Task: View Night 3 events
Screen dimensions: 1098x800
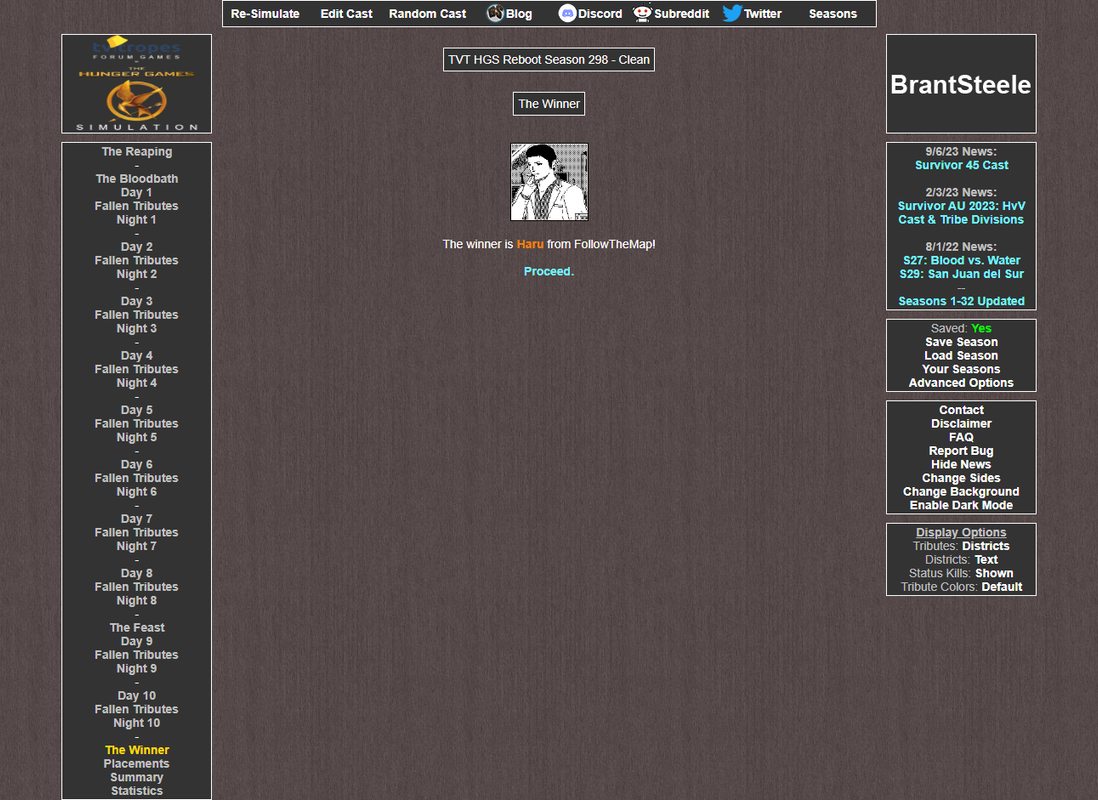Action: (x=137, y=329)
